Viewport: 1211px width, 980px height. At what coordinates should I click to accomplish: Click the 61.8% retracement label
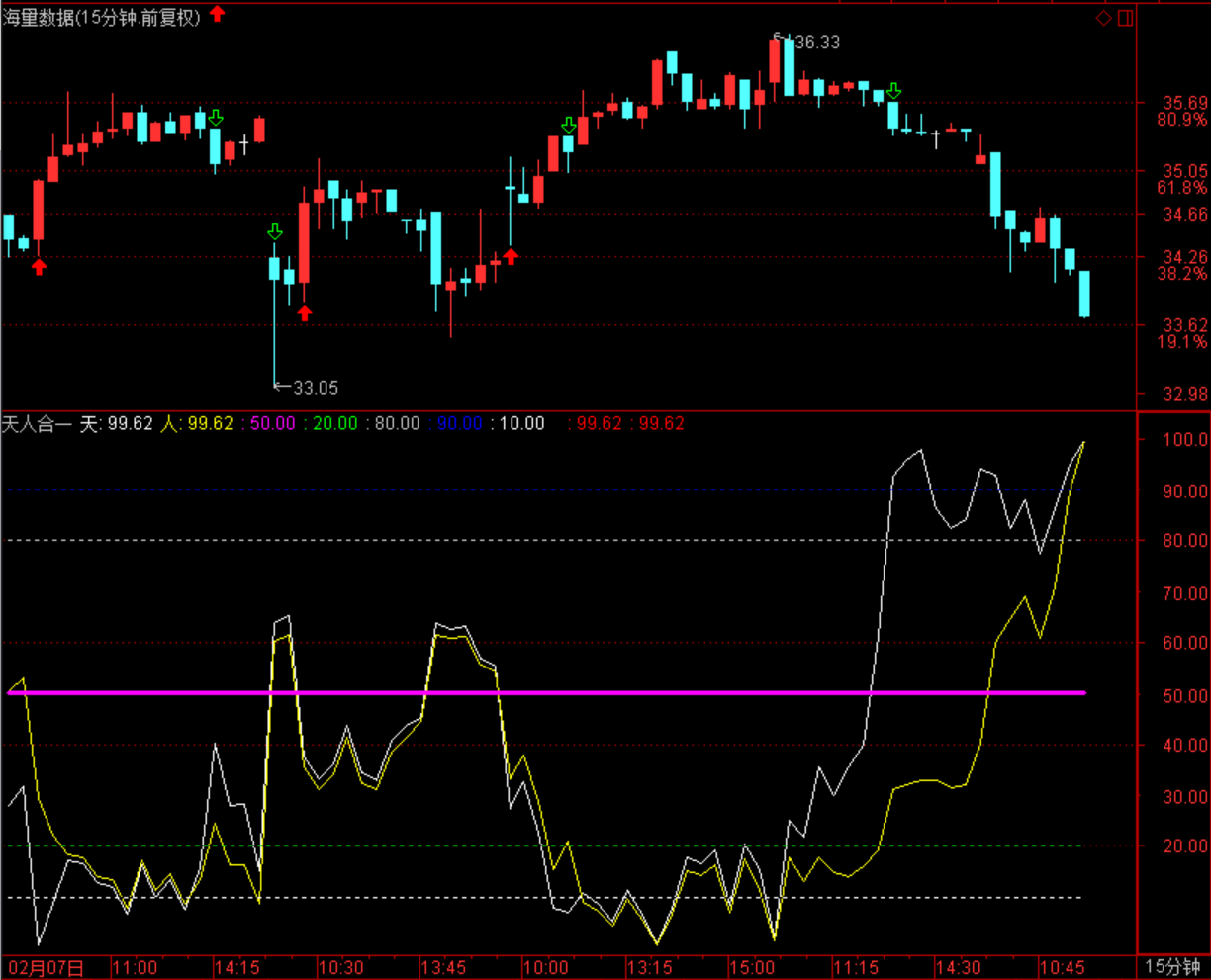[1182, 187]
